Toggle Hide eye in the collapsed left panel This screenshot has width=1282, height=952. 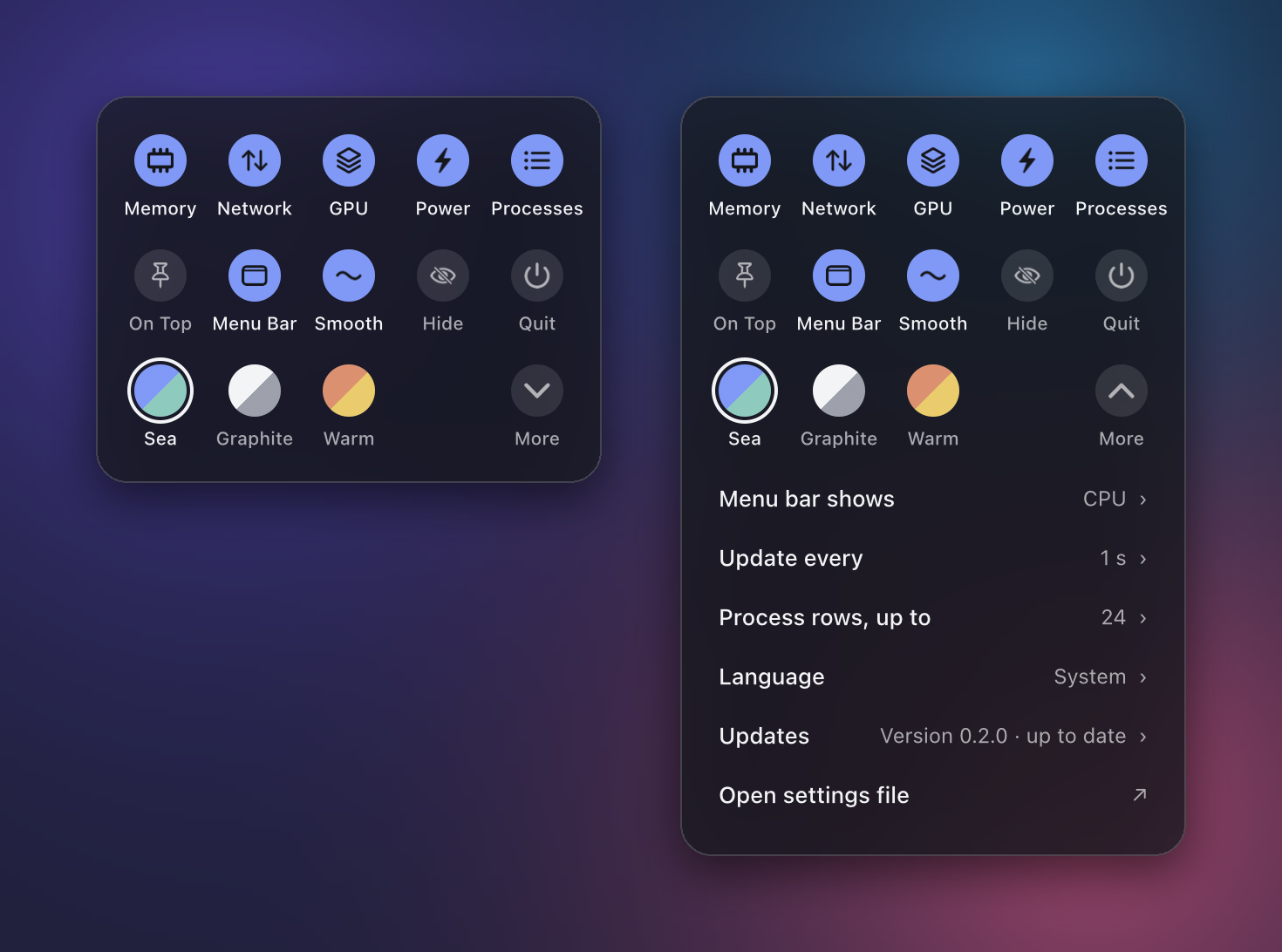(x=443, y=275)
